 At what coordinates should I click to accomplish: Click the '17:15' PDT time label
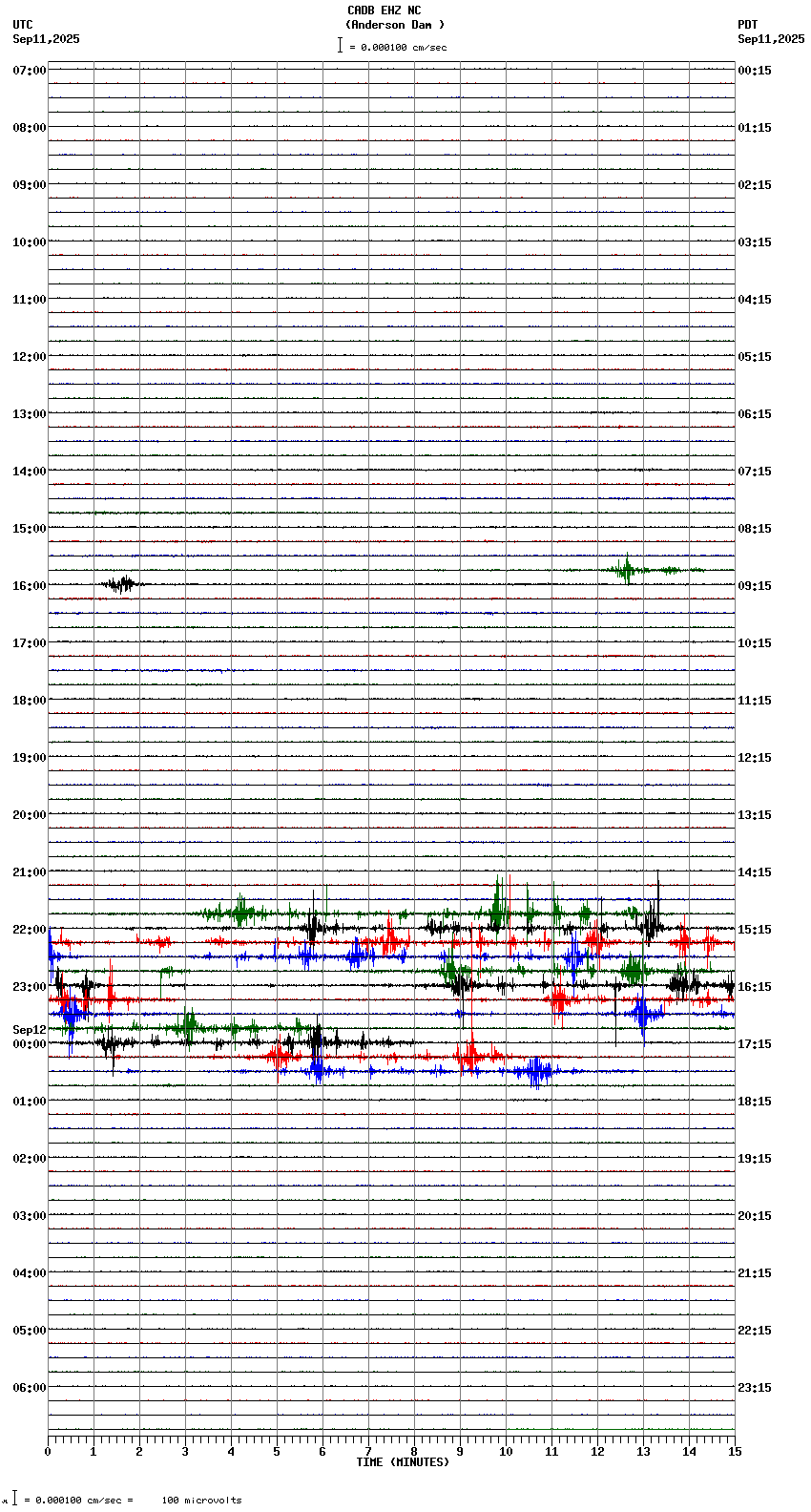click(x=755, y=1044)
